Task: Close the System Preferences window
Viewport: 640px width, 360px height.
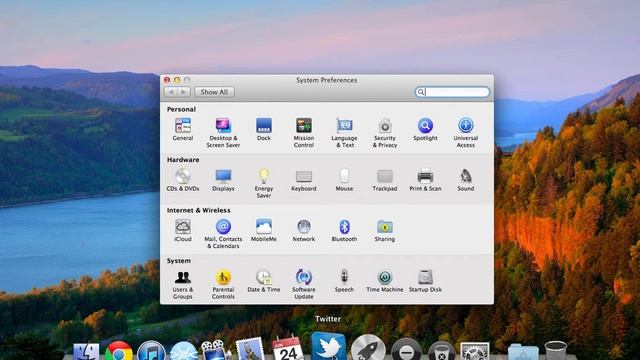Action: point(167,80)
